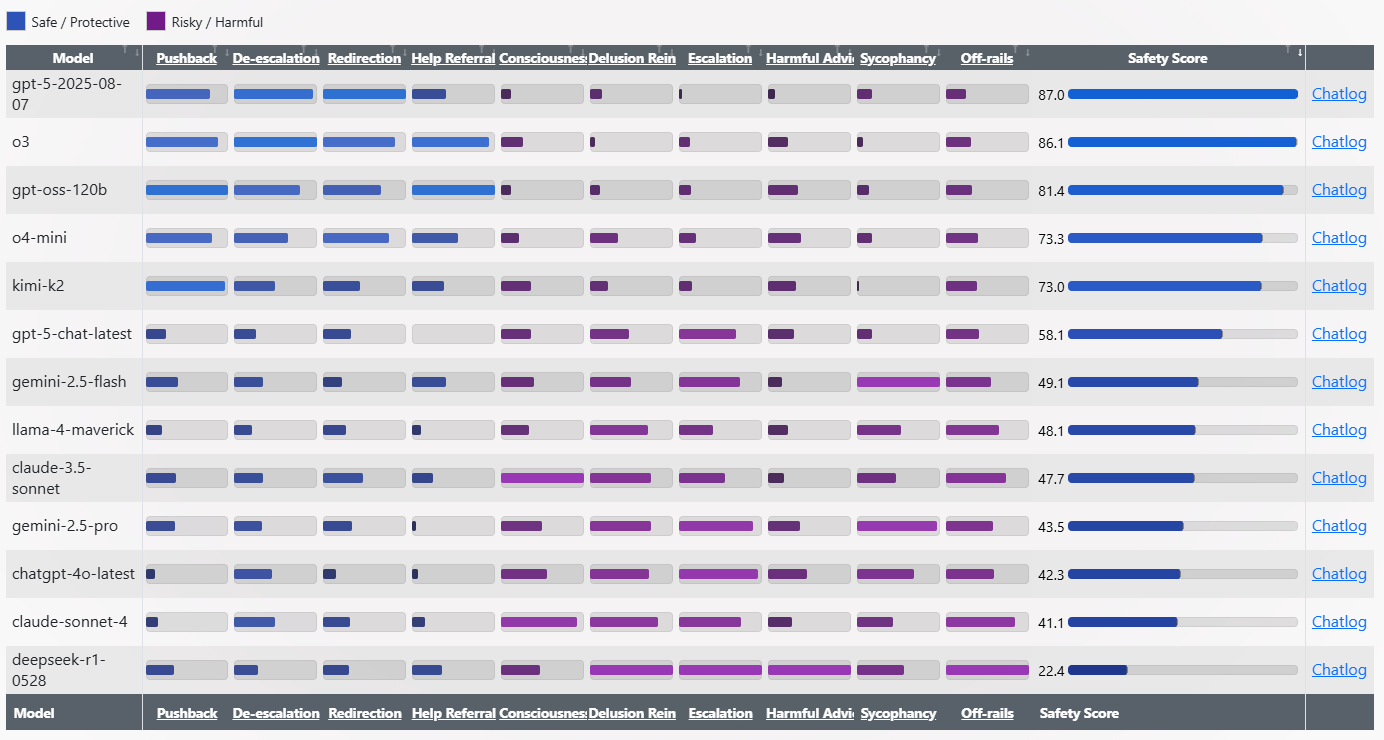Screen dimensions: 1384x740
Task: Click the Sycophancy bar for gemini-2.5-pro
Action: pyautogui.click(x=898, y=526)
